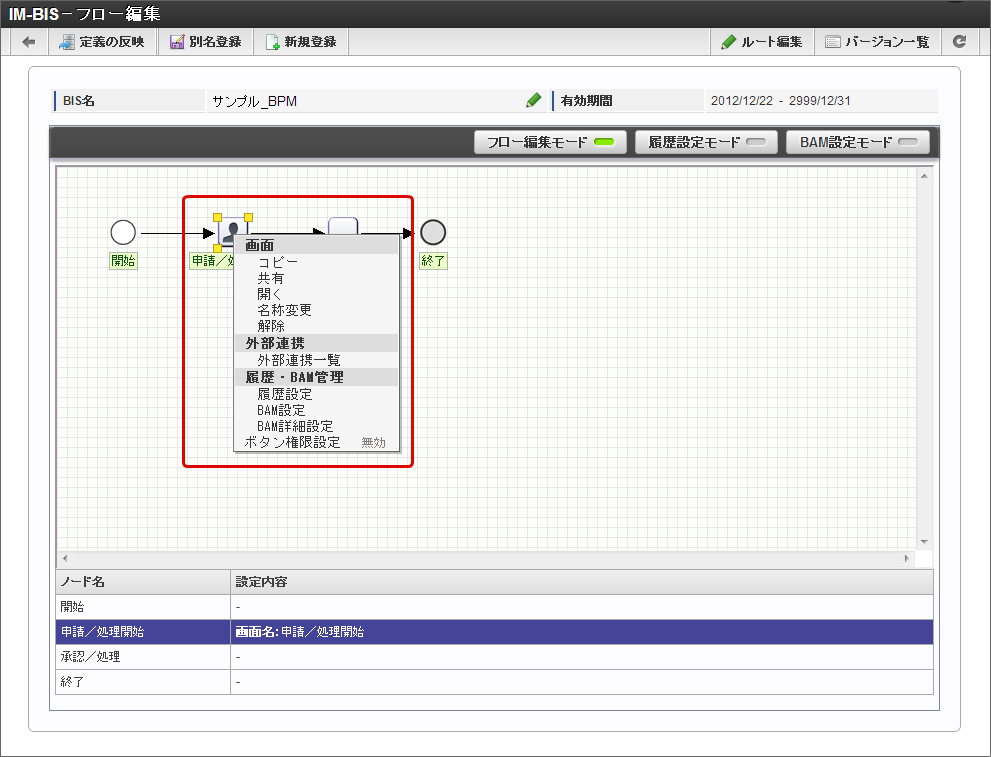The width and height of the screenshot is (991, 757).
Task: Click the canvas scroll-right arrow
Action: coord(906,559)
